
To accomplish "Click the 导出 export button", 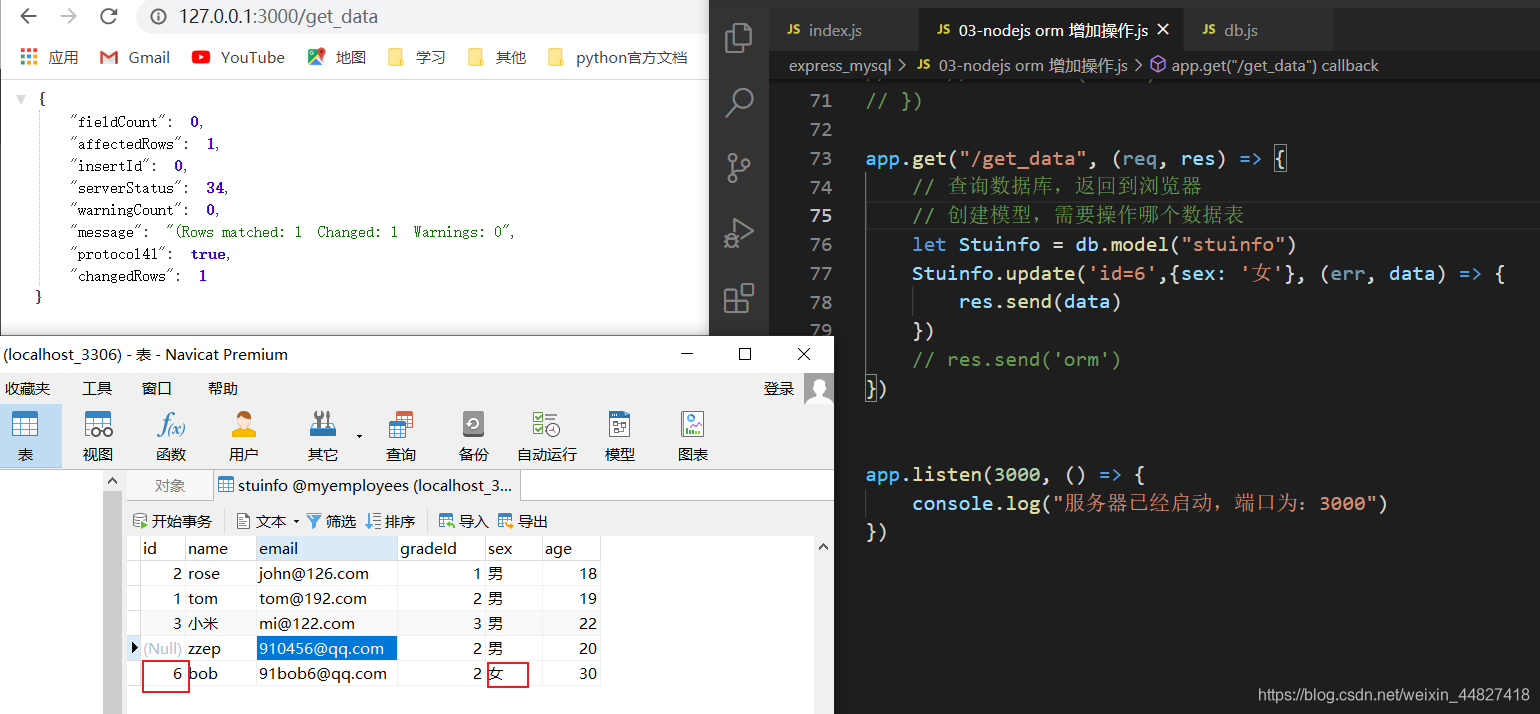I will (x=523, y=521).
